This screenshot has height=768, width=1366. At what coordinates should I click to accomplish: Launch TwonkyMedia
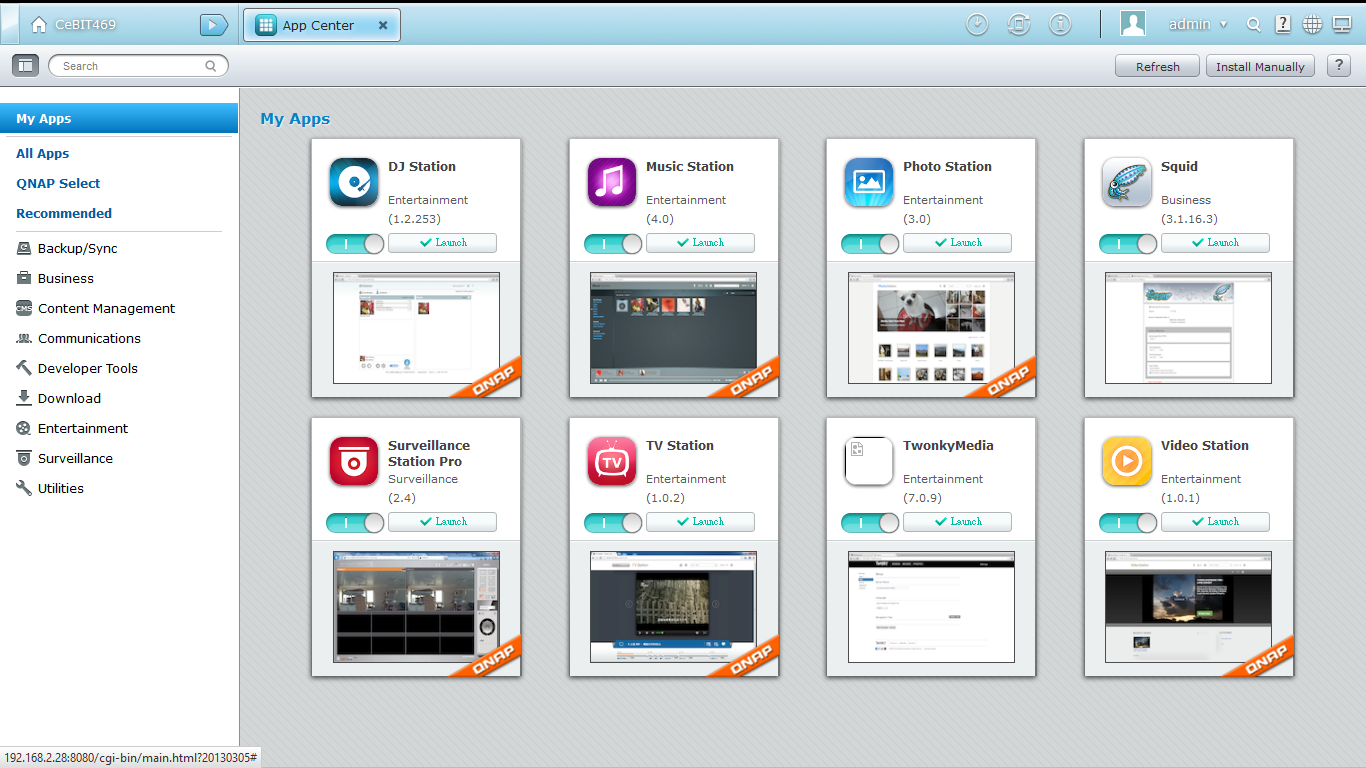[957, 522]
